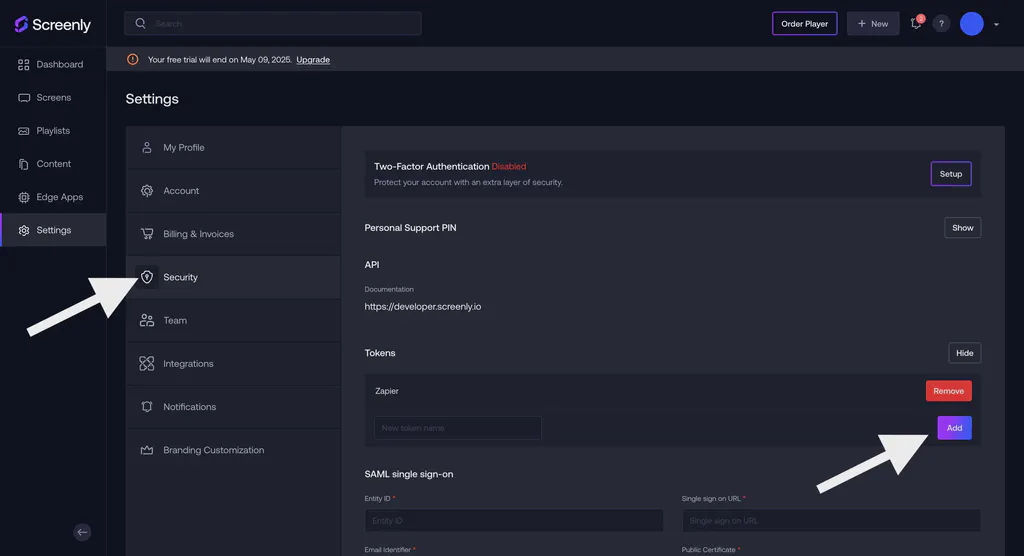1024x556 pixels.
Task: Open Playlists section
Action: 53,131
